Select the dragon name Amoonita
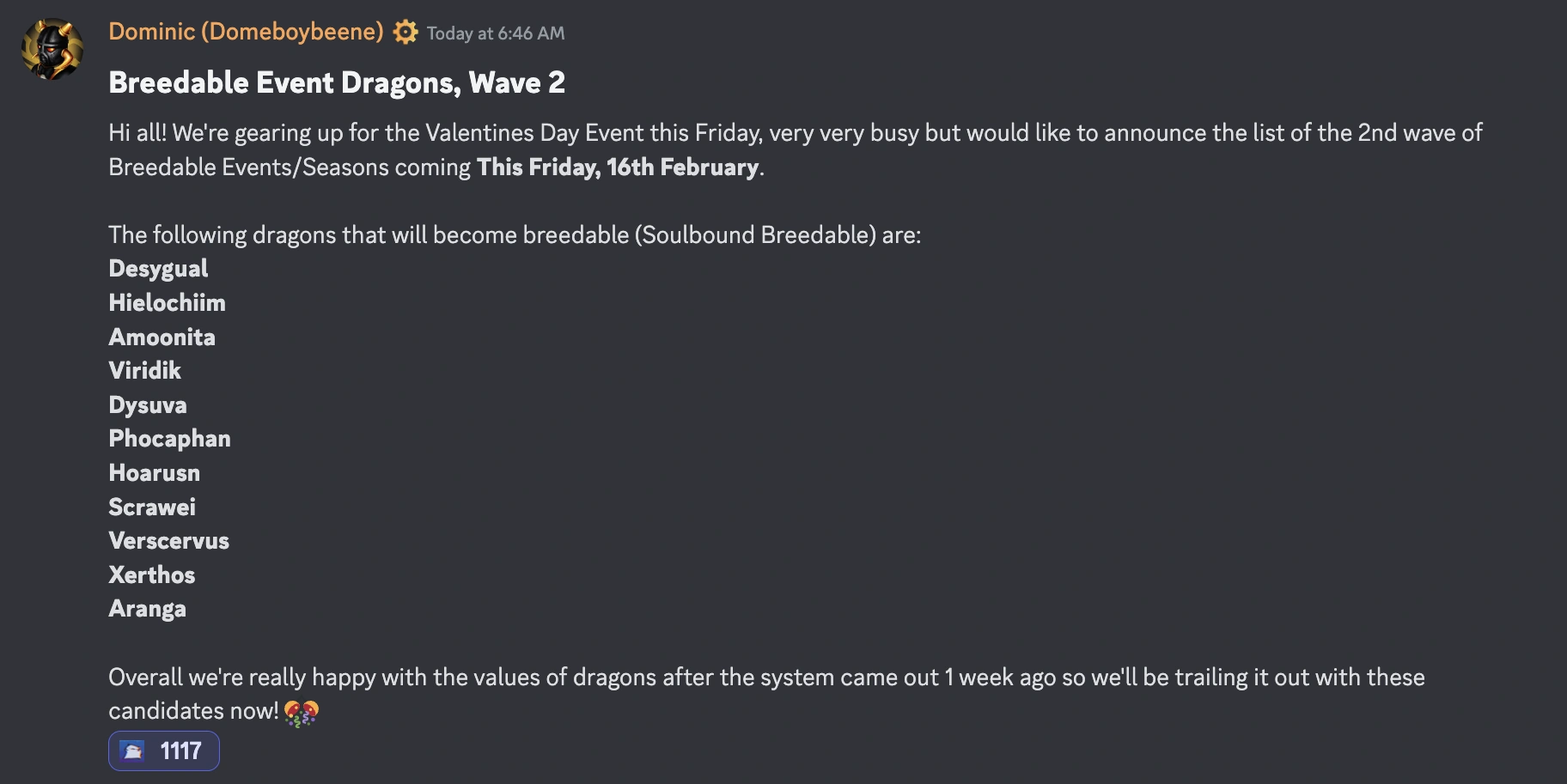The image size is (1567, 784). click(x=162, y=337)
